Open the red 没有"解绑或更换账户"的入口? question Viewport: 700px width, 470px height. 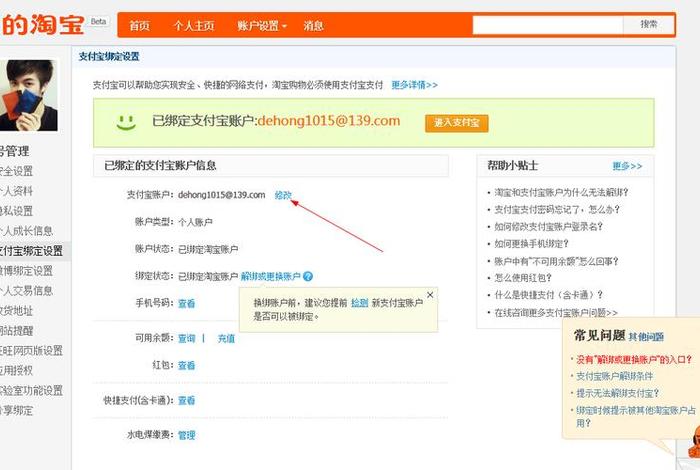coord(634,359)
